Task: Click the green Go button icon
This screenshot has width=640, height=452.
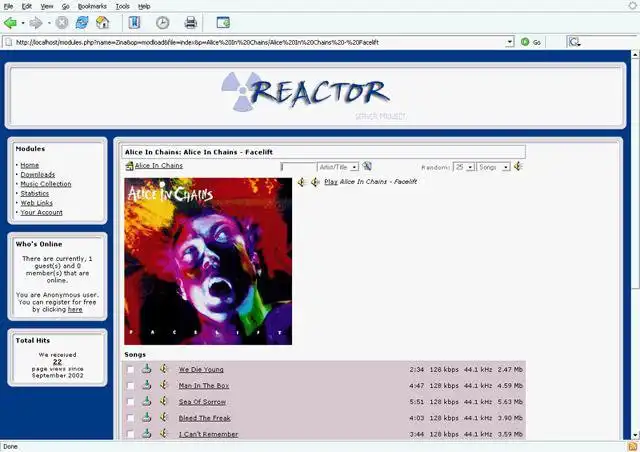Action: [525, 42]
